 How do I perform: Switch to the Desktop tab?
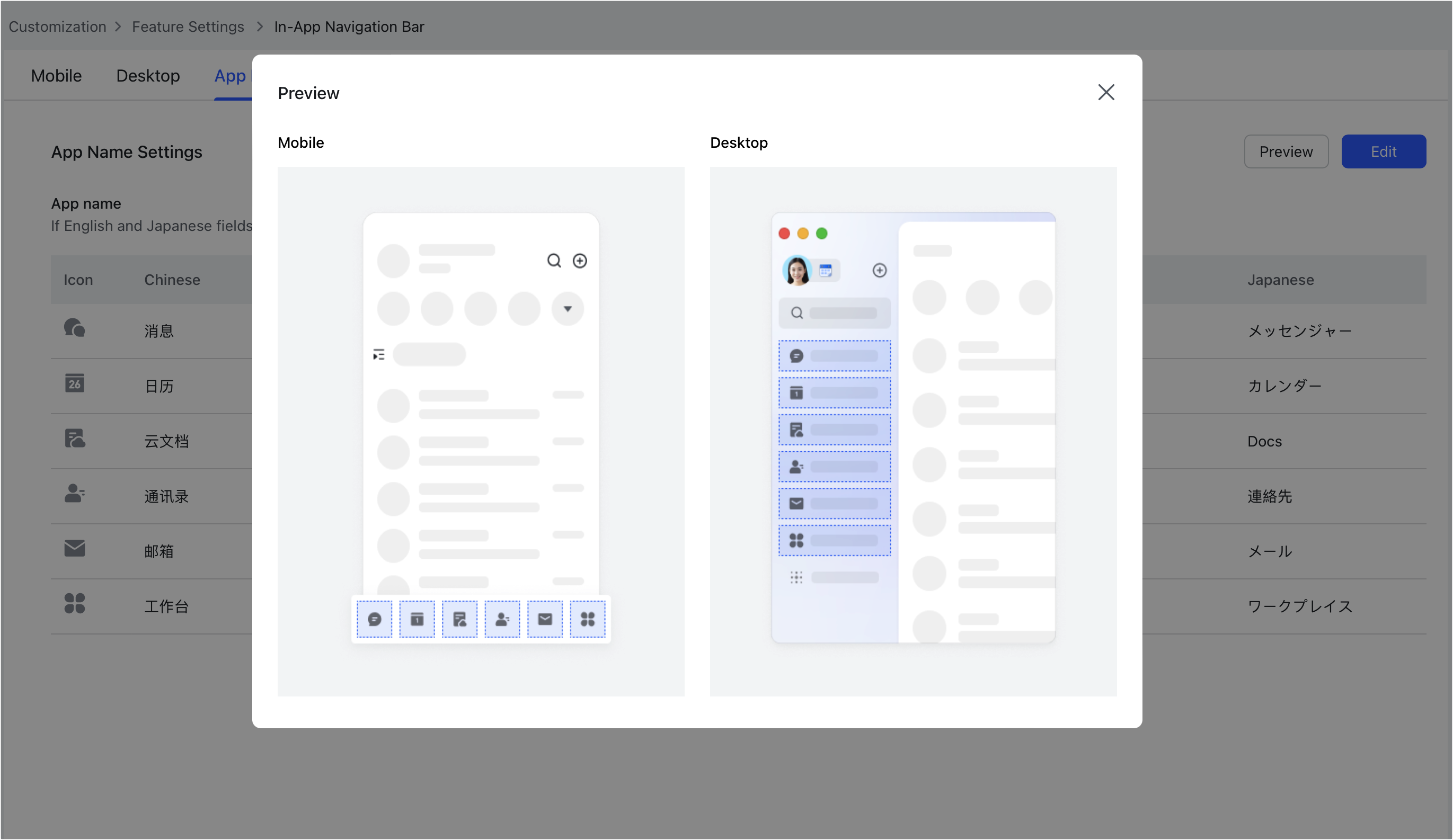pyautogui.click(x=148, y=76)
